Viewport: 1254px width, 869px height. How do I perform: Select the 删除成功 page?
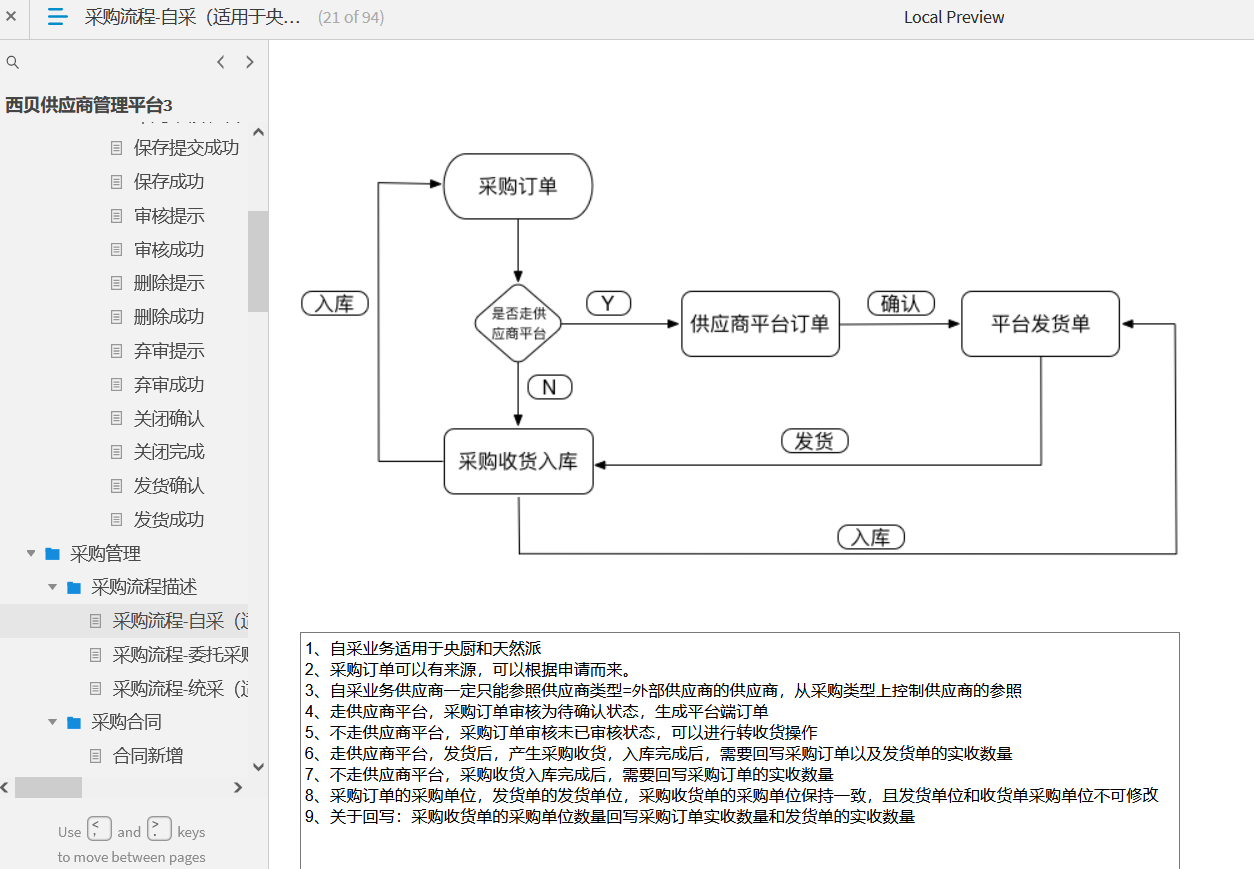(x=169, y=317)
